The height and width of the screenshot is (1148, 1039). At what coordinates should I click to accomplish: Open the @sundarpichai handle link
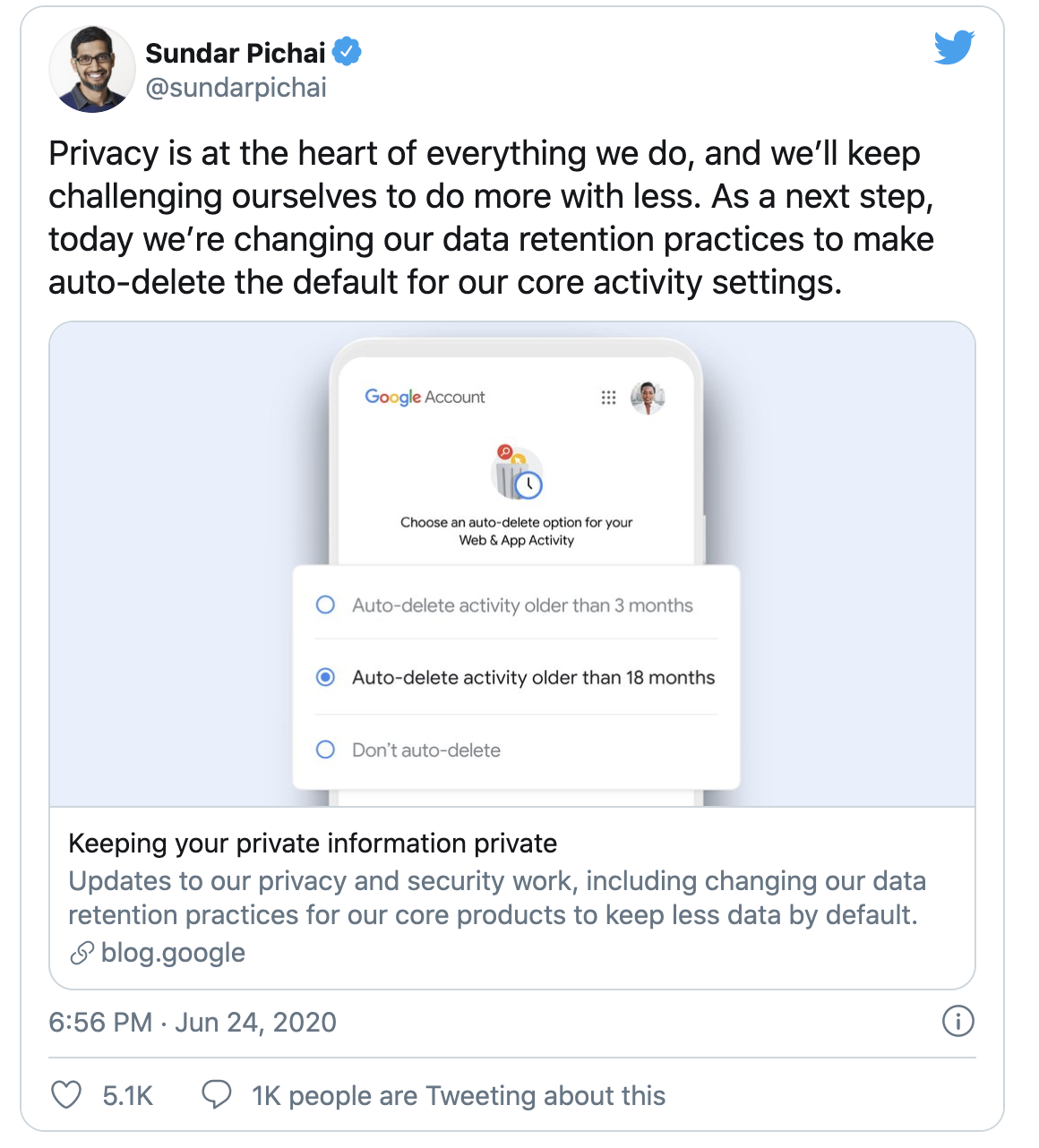coord(236,88)
